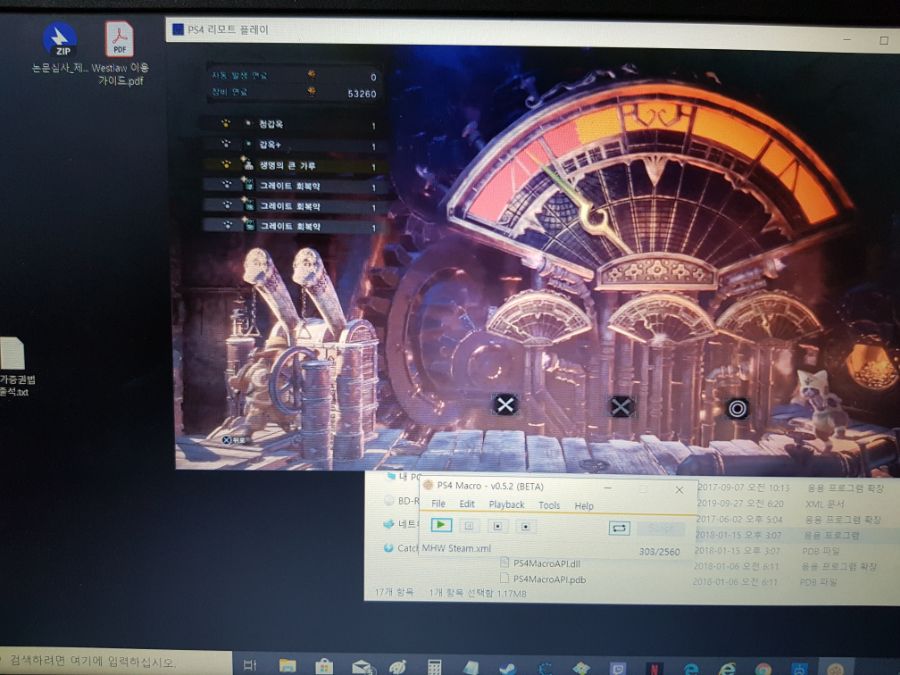Click the 뒤로 back prompt in game

click(x=234, y=440)
